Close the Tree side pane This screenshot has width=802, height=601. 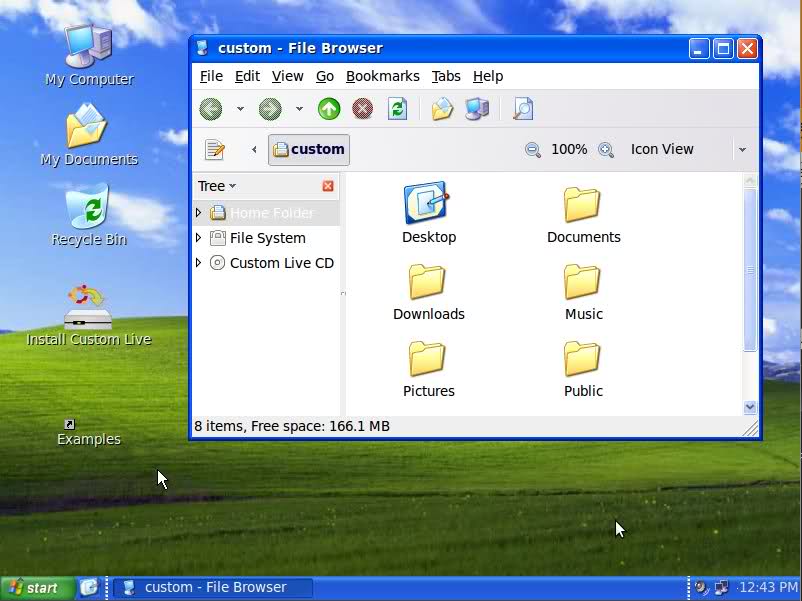click(328, 186)
